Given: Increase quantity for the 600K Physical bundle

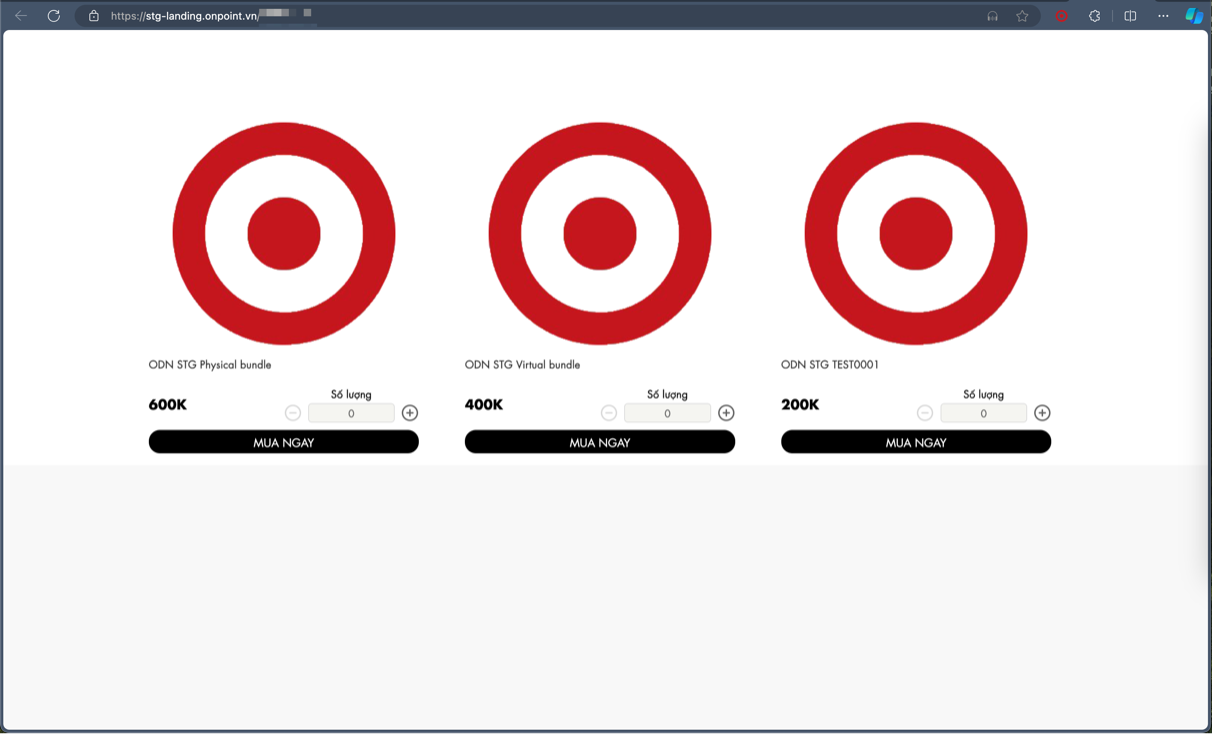Looking at the screenshot, I should click(410, 413).
